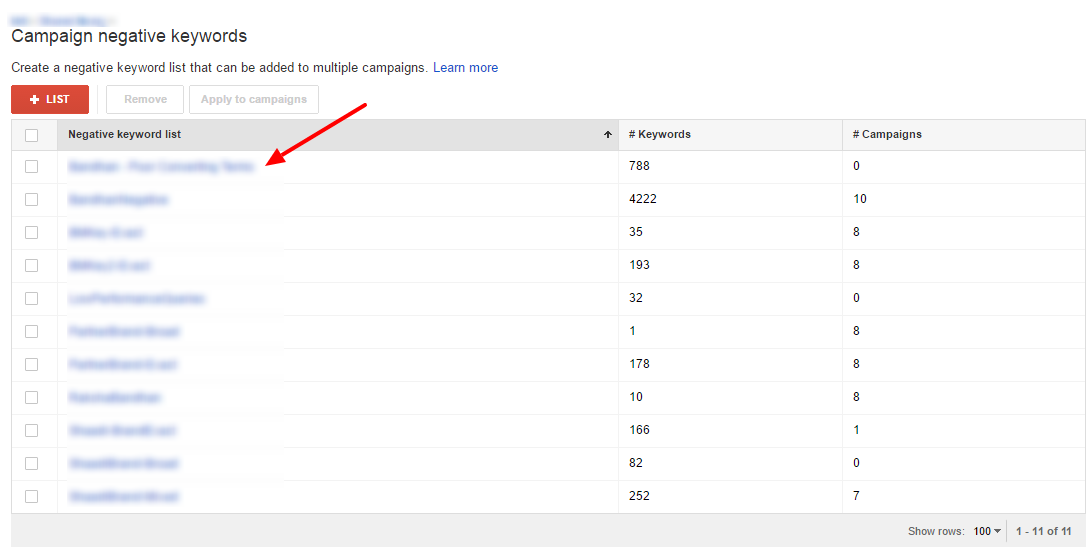
Task: Check the box for the 252-keyword list
Action: click(x=31, y=496)
